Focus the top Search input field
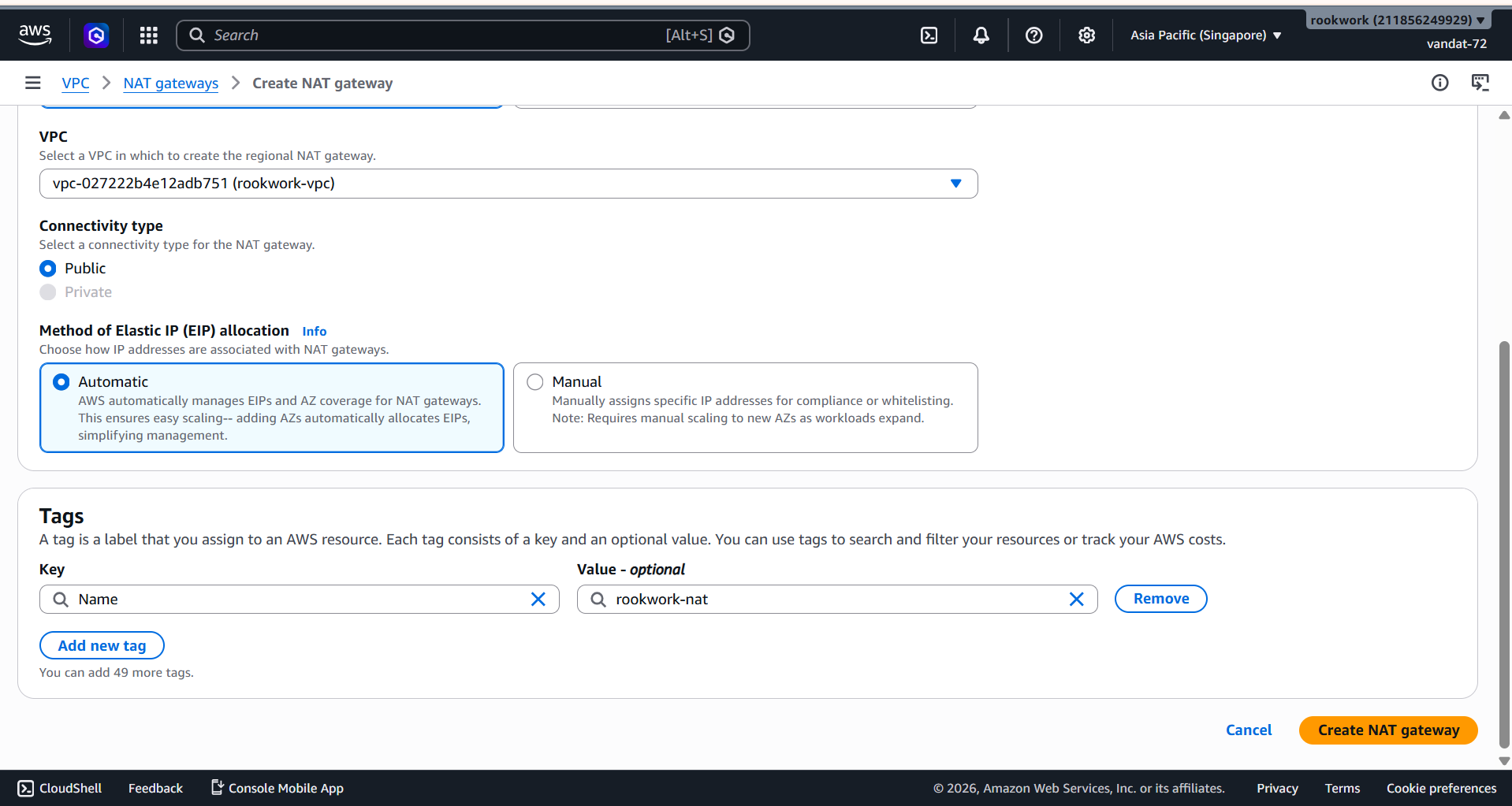This screenshot has width=1512, height=806. 463,35
